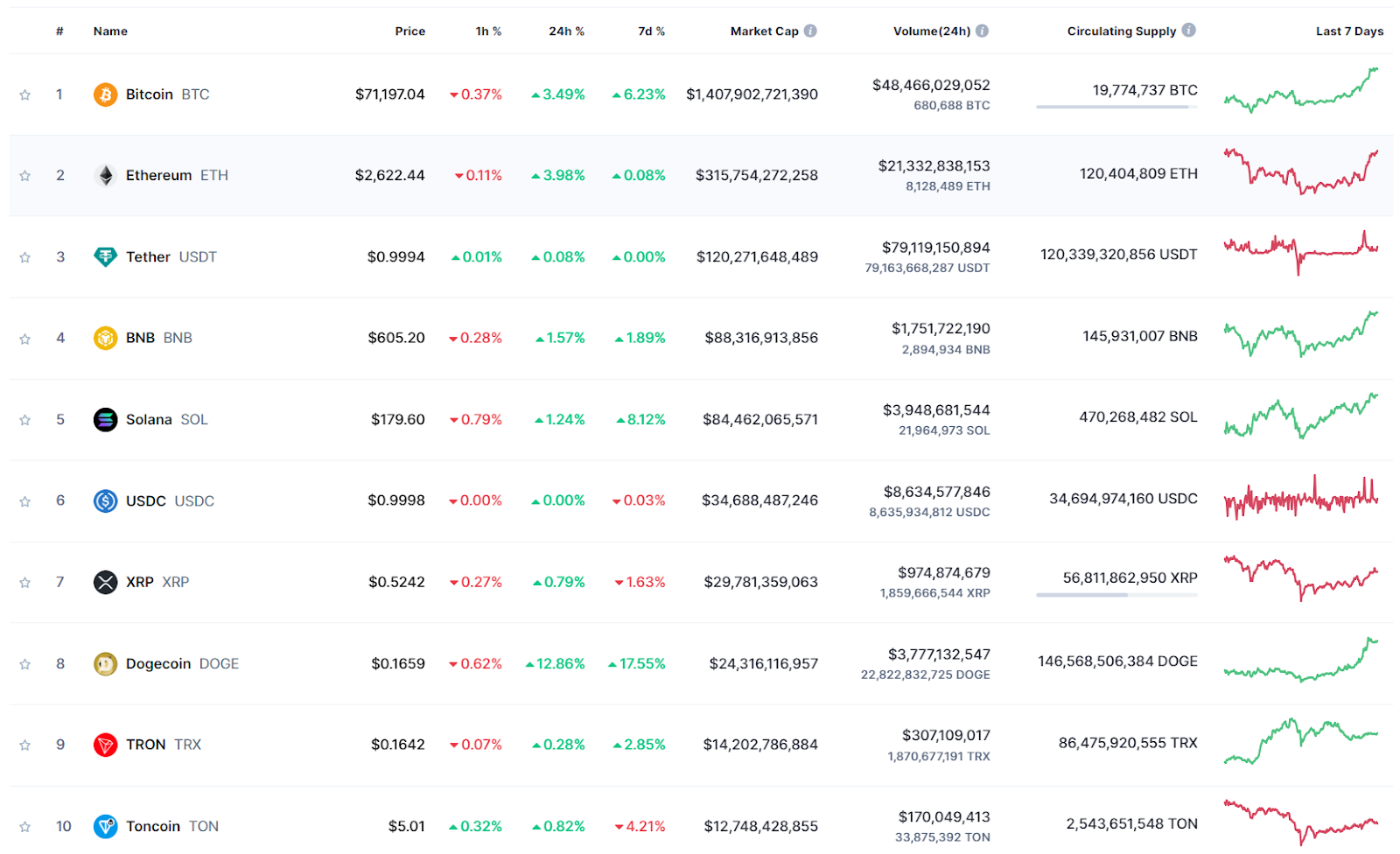The width and height of the screenshot is (1400, 854).
Task: View TRON last 7 days sparkline
Action: tap(1300, 741)
